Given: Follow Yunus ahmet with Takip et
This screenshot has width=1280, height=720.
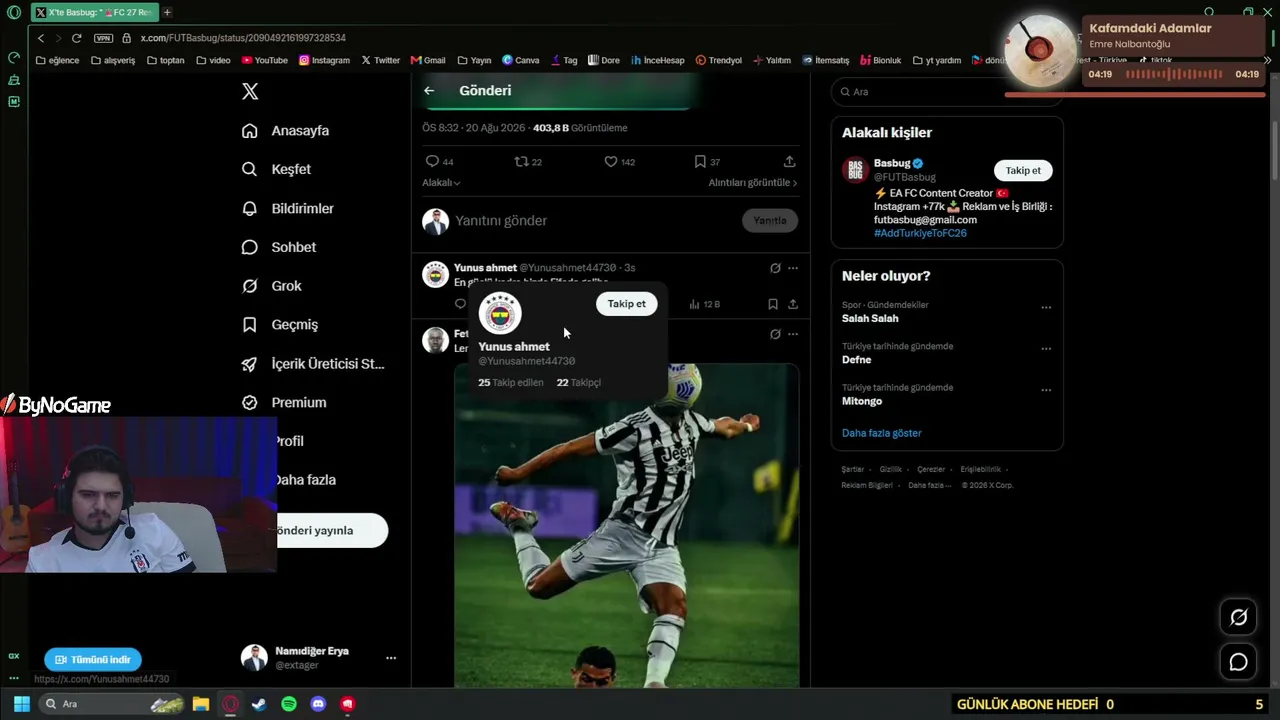Looking at the screenshot, I should point(627,304).
